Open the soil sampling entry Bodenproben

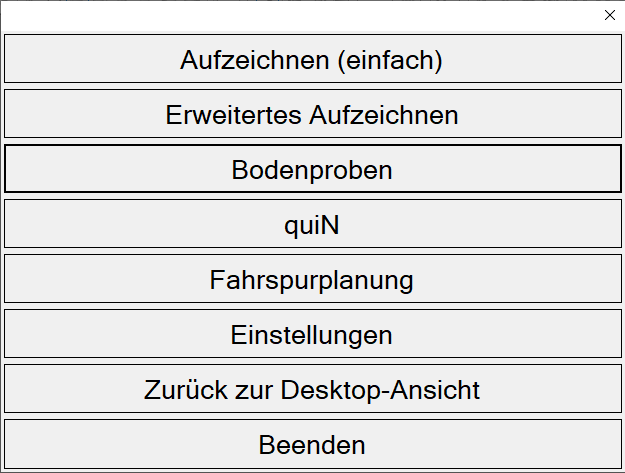pyautogui.click(x=312, y=169)
